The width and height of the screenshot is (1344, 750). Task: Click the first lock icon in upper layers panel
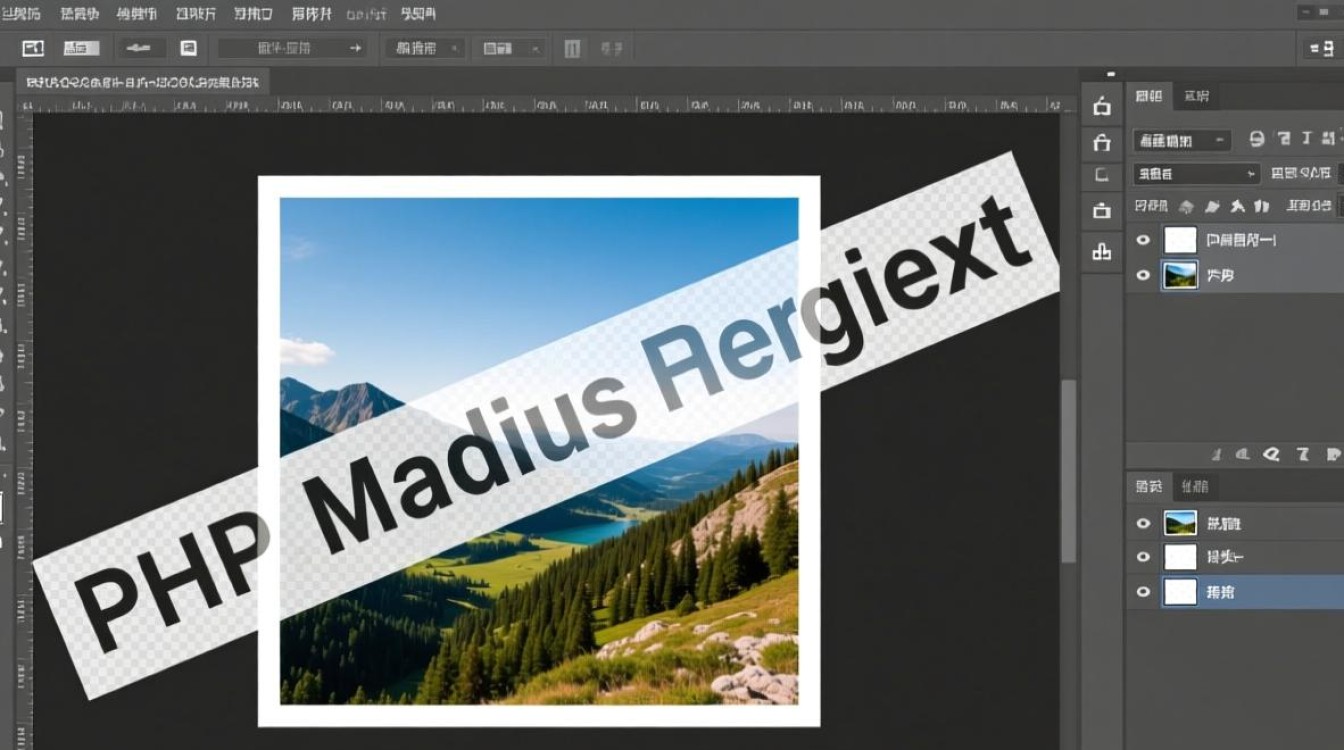(1186, 206)
